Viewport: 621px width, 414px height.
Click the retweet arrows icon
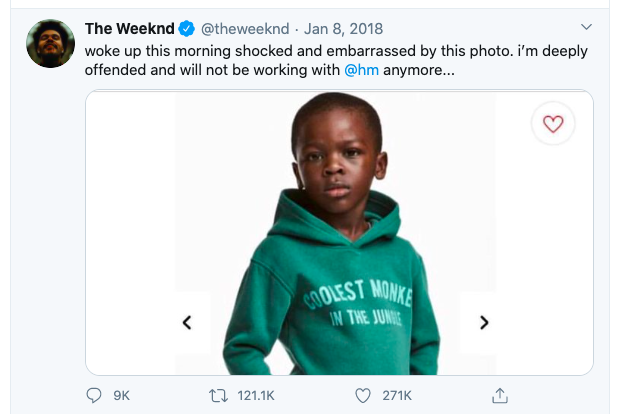click(214, 395)
